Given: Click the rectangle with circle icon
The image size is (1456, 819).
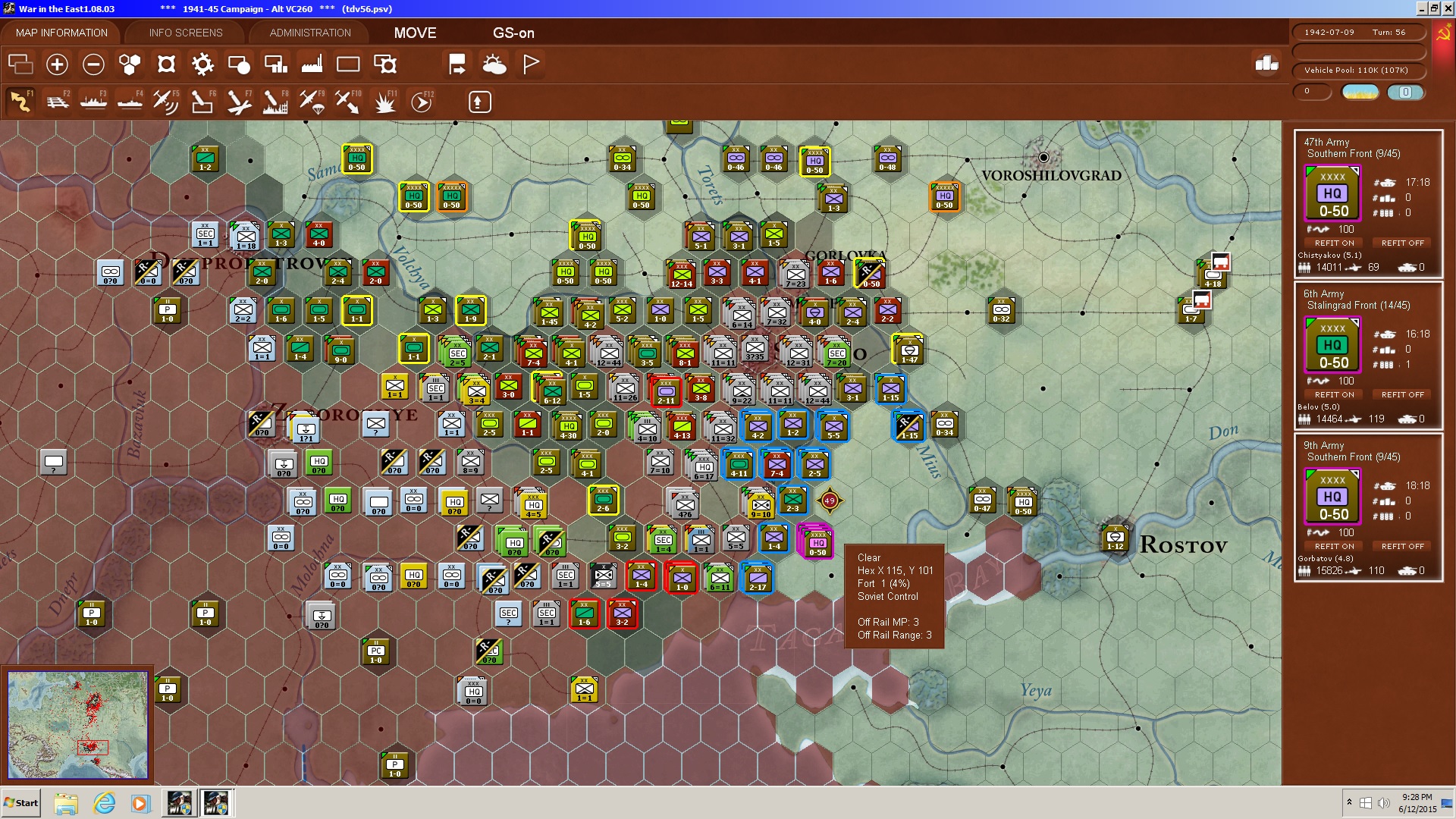Looking at the screenshot, I should click(x=239, y=64).
